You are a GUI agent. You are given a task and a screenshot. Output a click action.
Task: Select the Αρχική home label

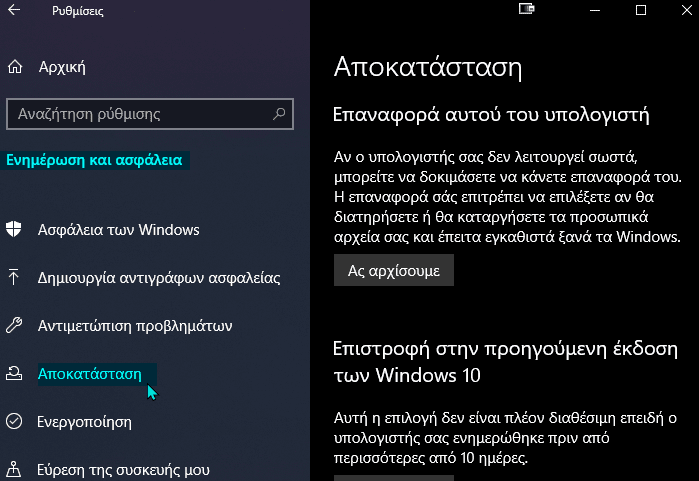coord(62,67)
